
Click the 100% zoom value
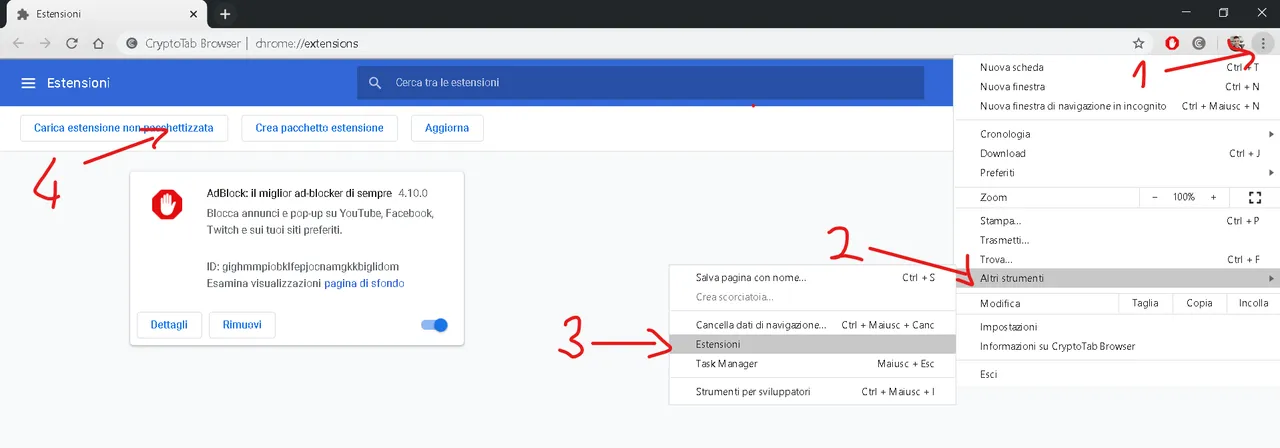(x=1184, y=197)
